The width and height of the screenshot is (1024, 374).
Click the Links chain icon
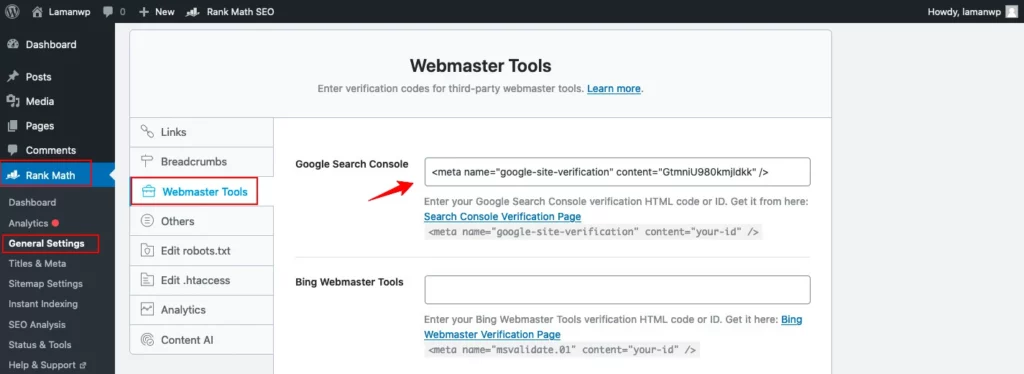click(147, 132)
